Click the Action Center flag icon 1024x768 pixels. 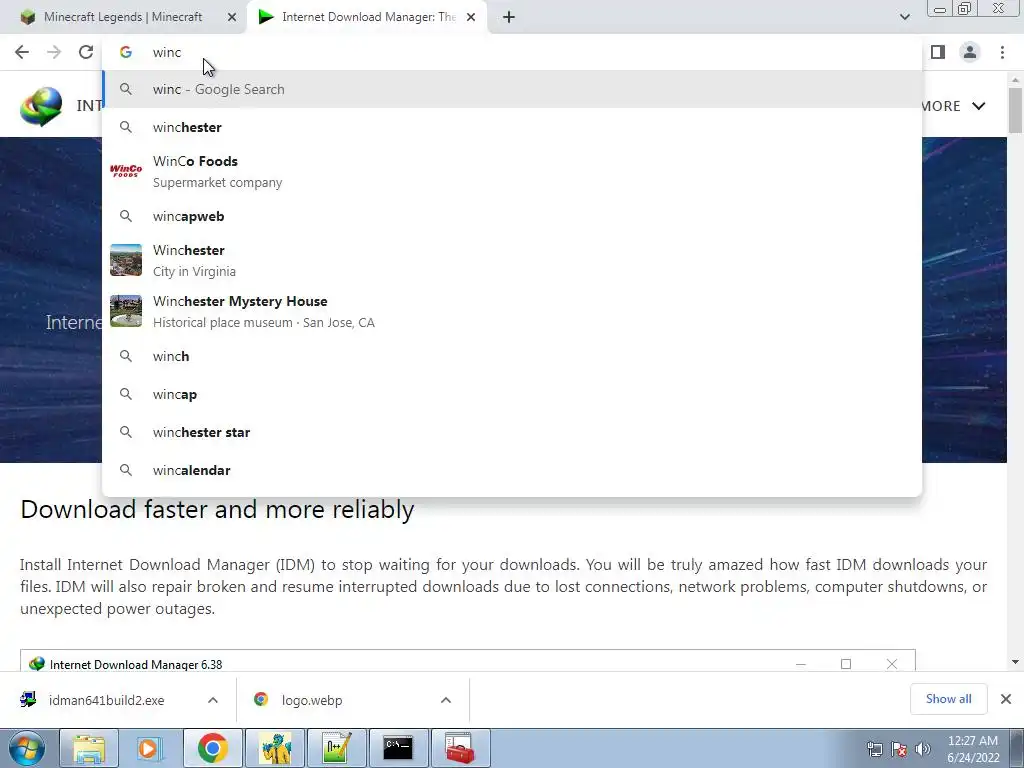pos(899,749)
